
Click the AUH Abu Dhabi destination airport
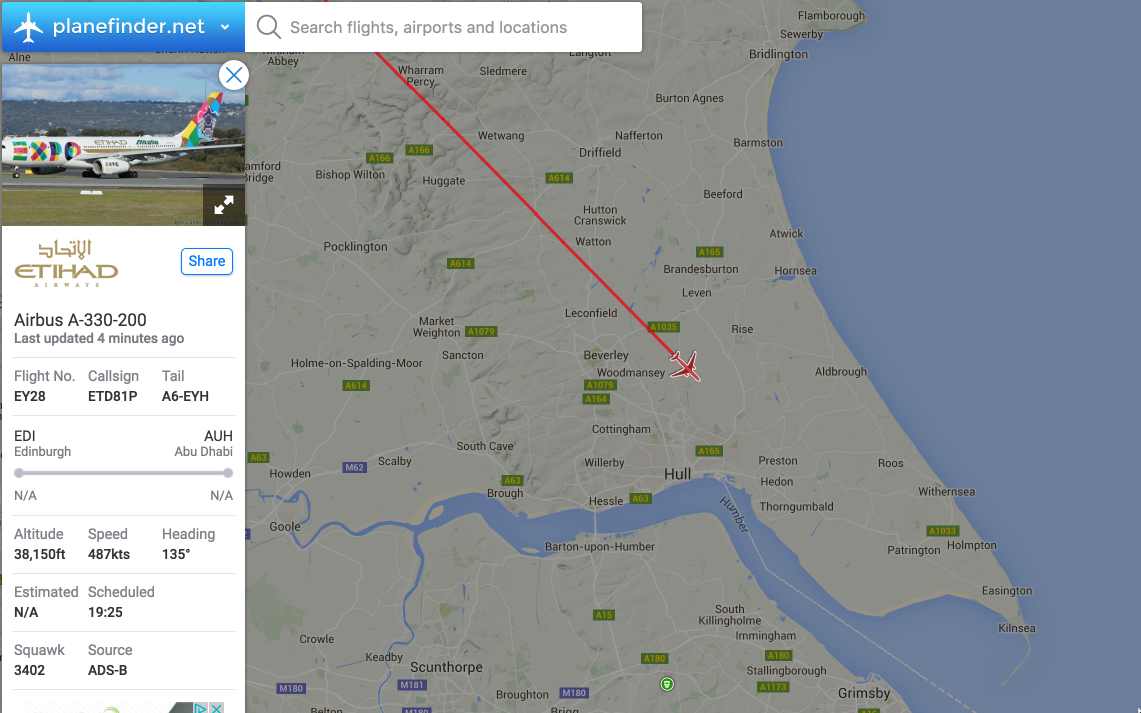(x=204, y=443)
